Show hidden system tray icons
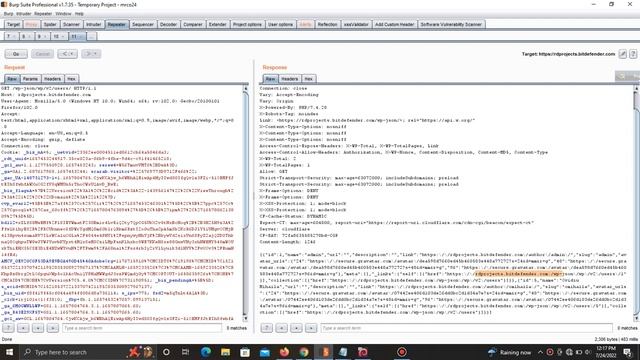 tap(540, 352)
